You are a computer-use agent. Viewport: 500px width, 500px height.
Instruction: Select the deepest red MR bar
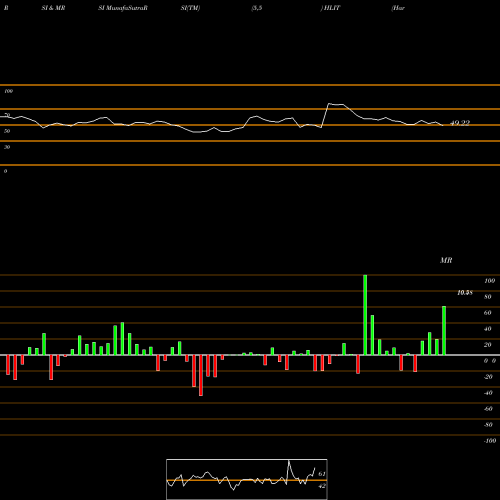click(x=201, y=375)
